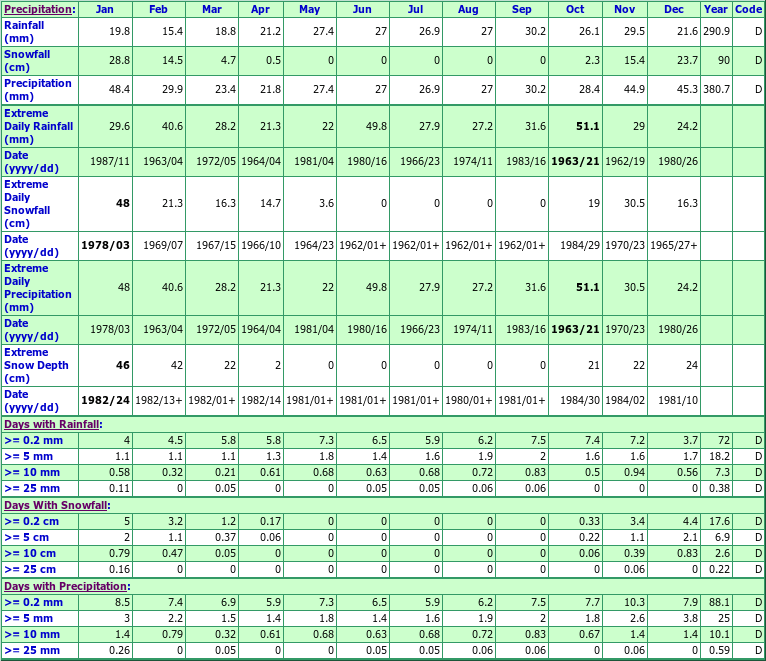Open the Days With Snowfall link
Image resolution: width=766 pixels, height=661 pixels.
tap(55, 505)
